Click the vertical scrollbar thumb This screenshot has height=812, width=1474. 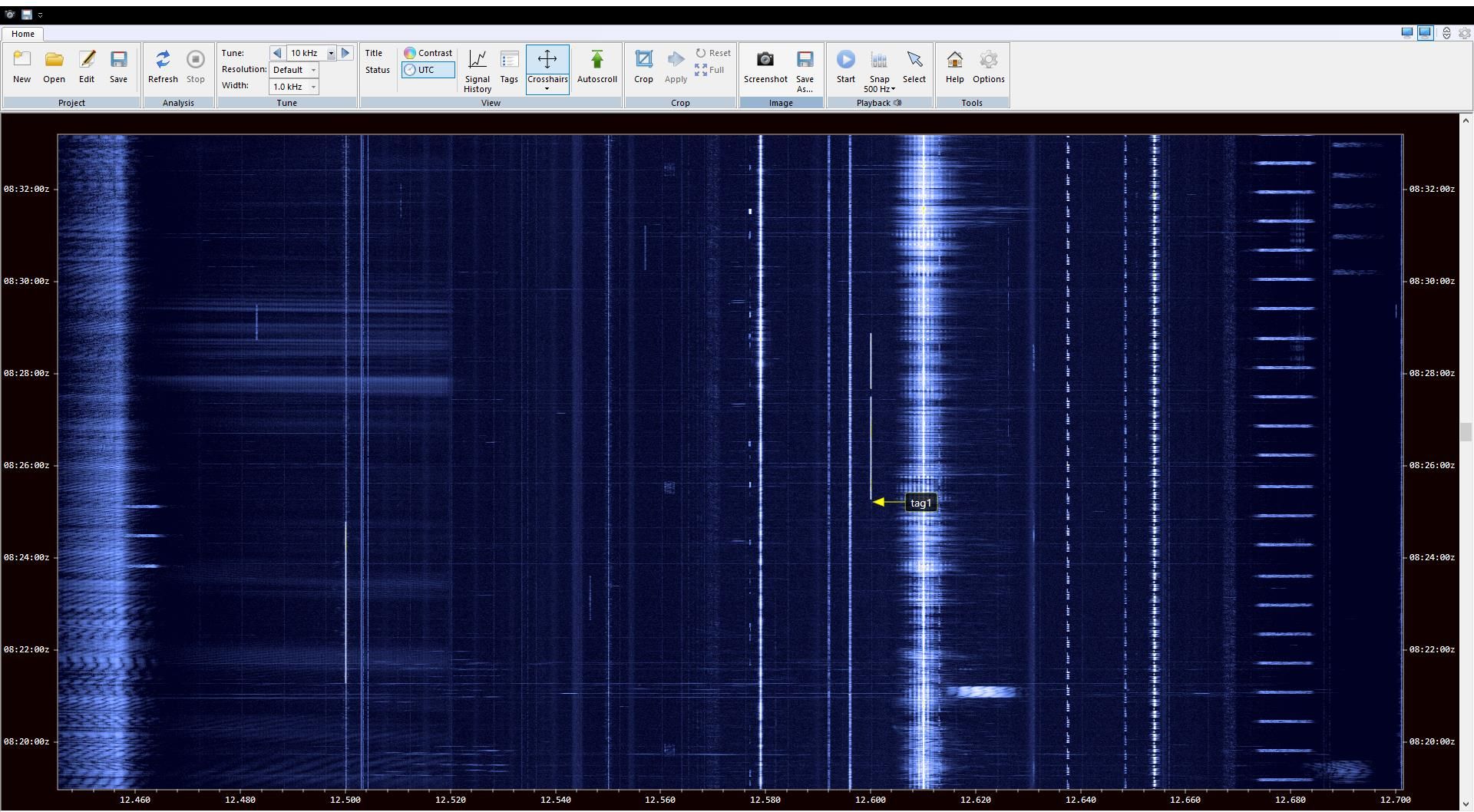tap(1465, 432)
